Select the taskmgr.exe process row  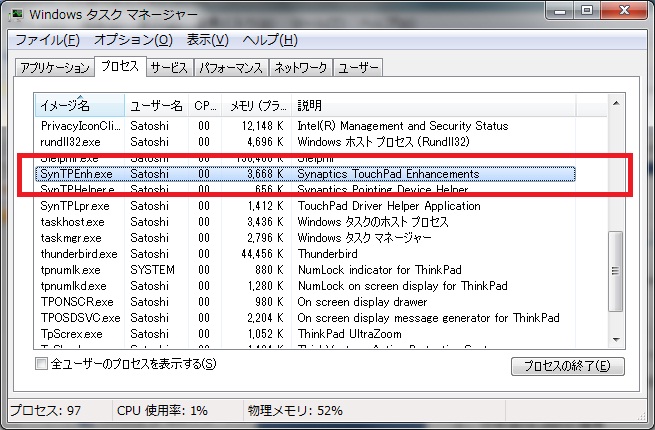(x=305, y=238)
